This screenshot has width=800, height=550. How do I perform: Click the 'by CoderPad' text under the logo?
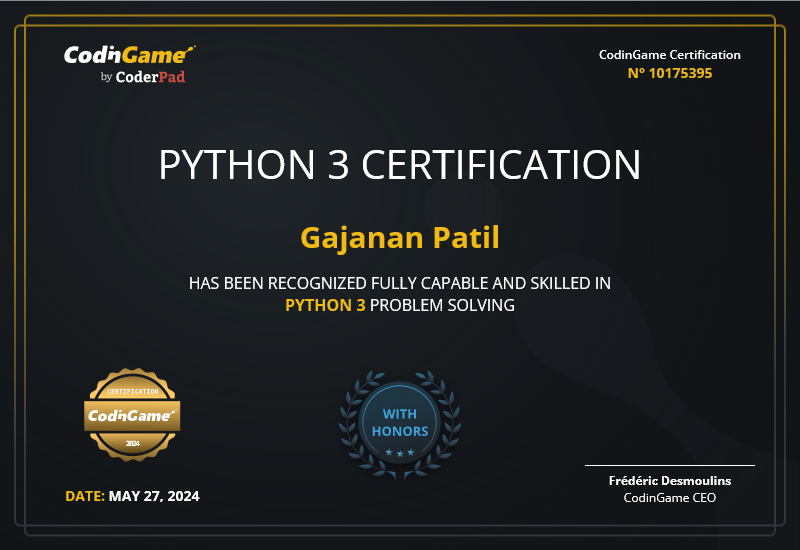coord(142,77)
